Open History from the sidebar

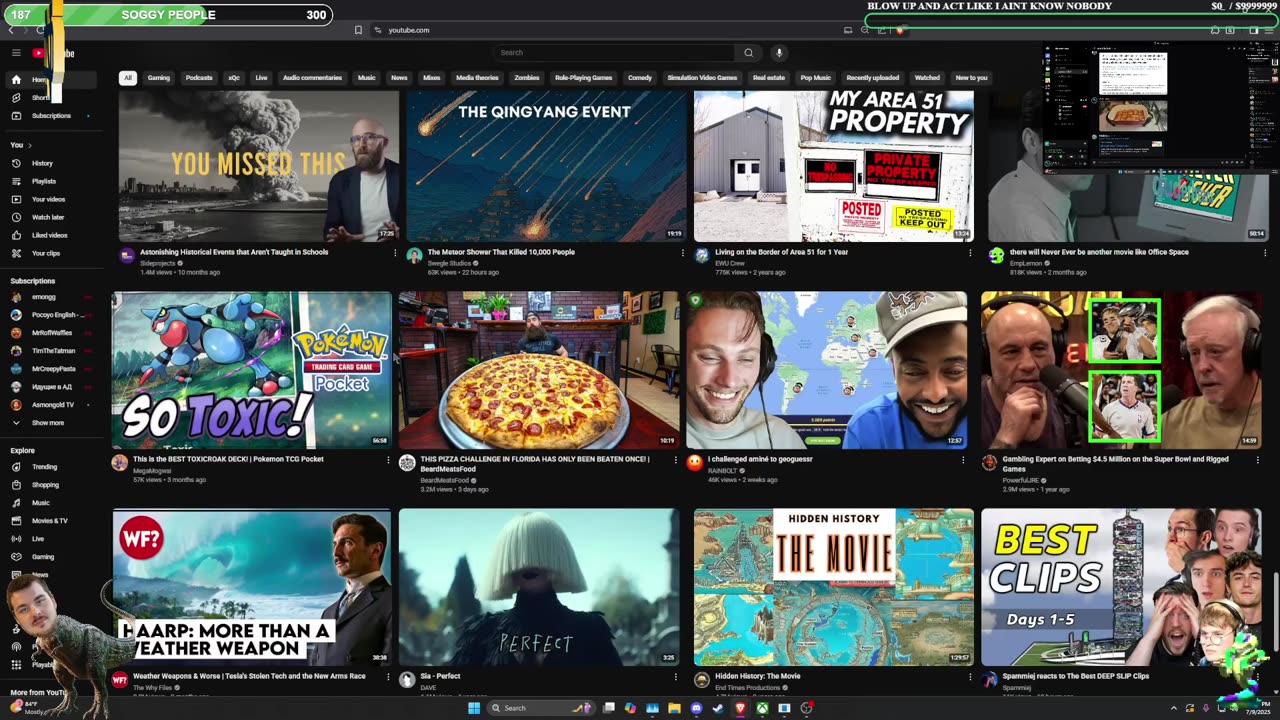42,163
